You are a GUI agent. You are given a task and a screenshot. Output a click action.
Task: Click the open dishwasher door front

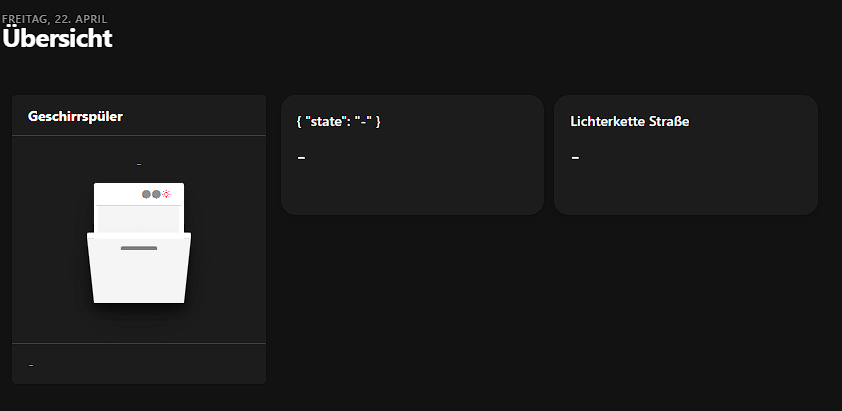139,275
